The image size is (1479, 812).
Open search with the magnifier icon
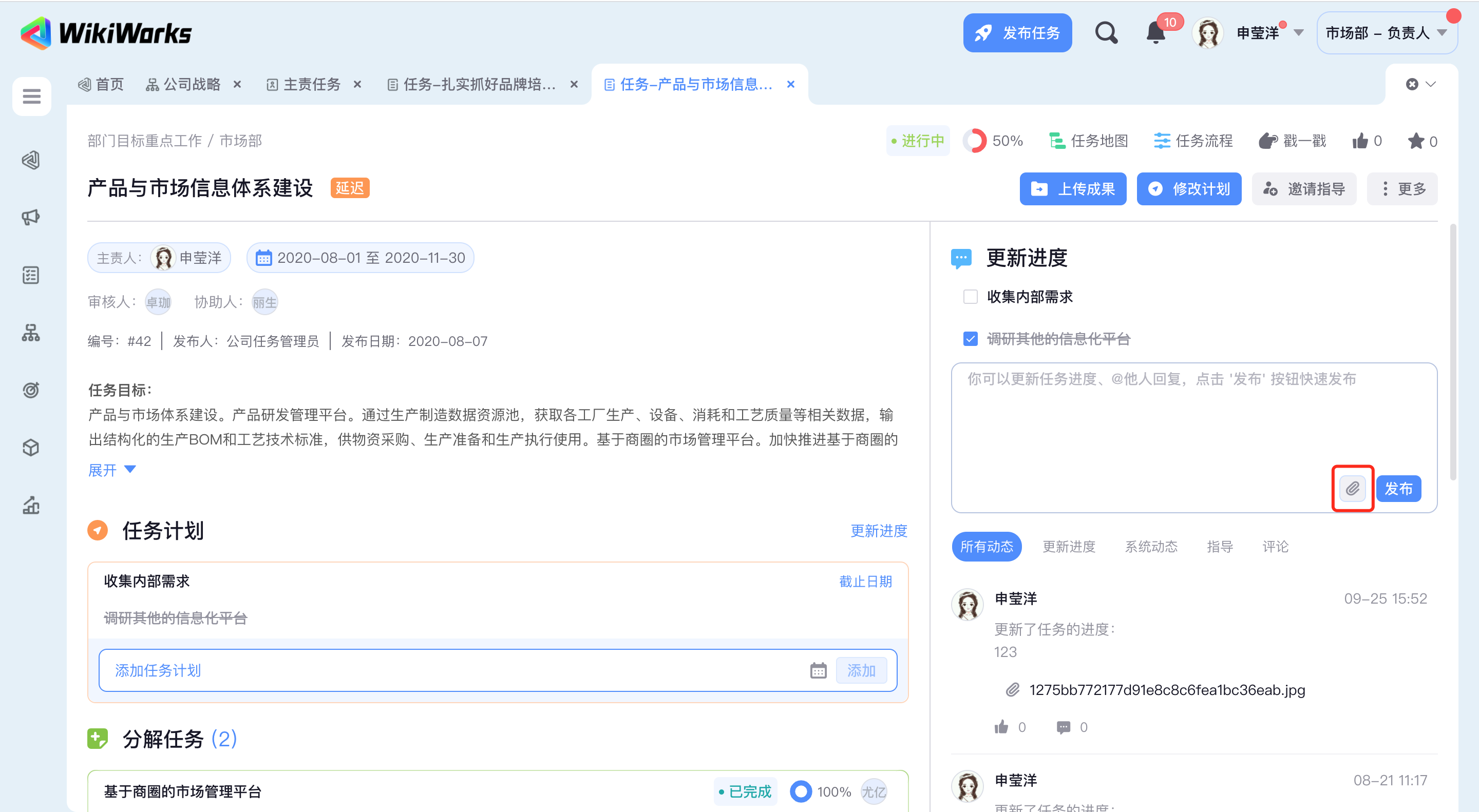[1106, 33]
